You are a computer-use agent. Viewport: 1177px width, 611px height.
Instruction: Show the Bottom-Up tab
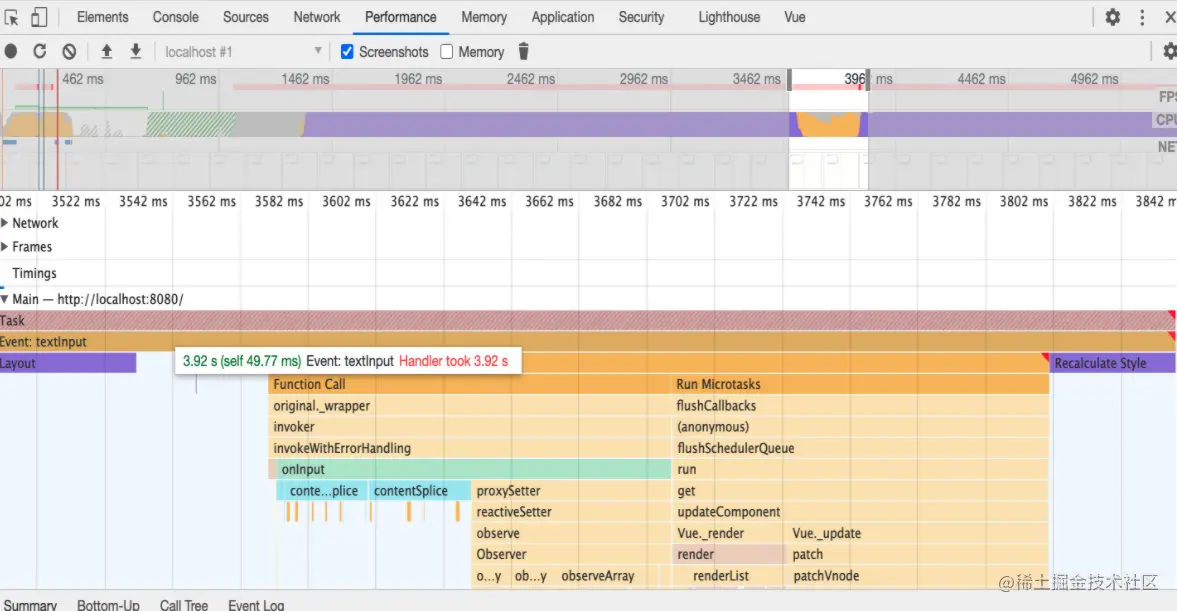108,604
